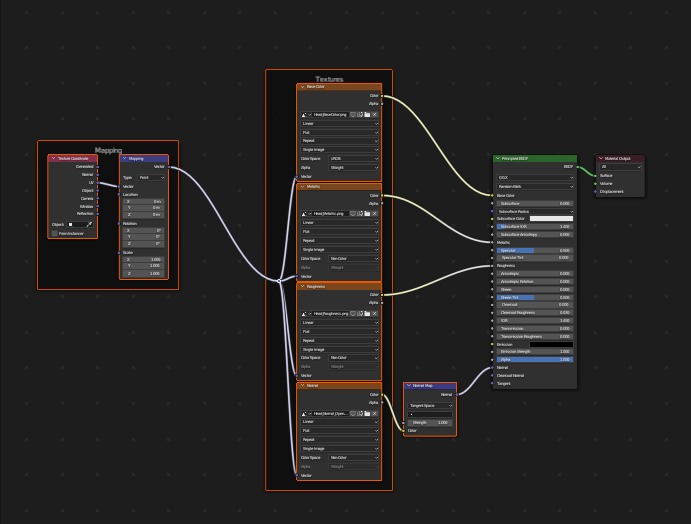This screenshot has width=691, height=524.
Task: Open the Random Walk subsurface method dropdown
Action: point(535,186)
